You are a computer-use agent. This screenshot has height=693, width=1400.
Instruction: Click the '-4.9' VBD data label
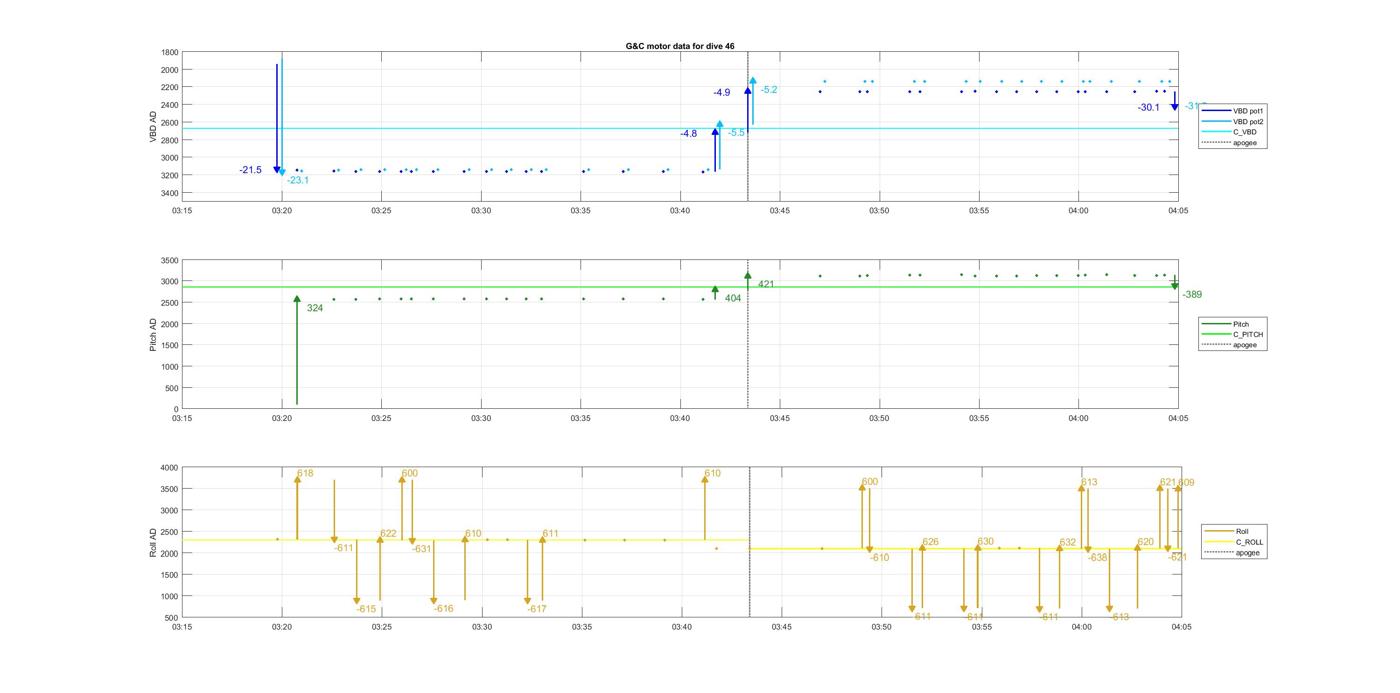click(722, 92)
